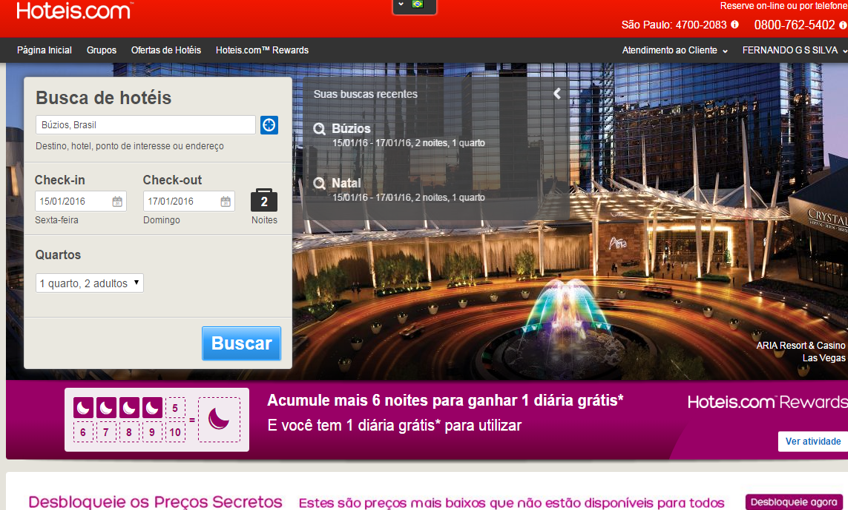Click the large free-night moon stamp
The image size is (848, 510).
pyautogui.click(x=219, y=420)
